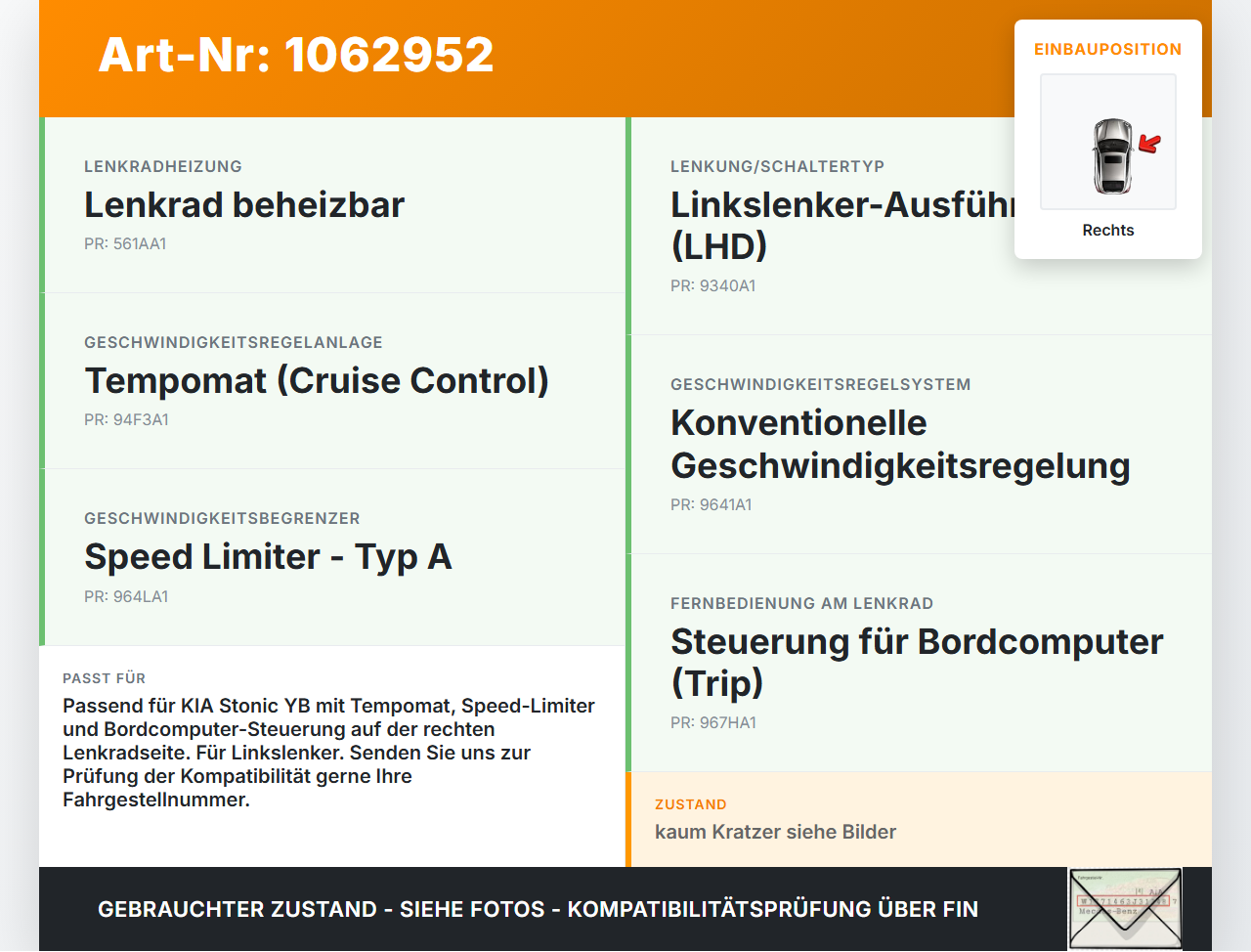1251x952 pixels.
Task: Click the GEBRAUCHTER ZUSTAND footer banner text
Action: click(538, 909)
